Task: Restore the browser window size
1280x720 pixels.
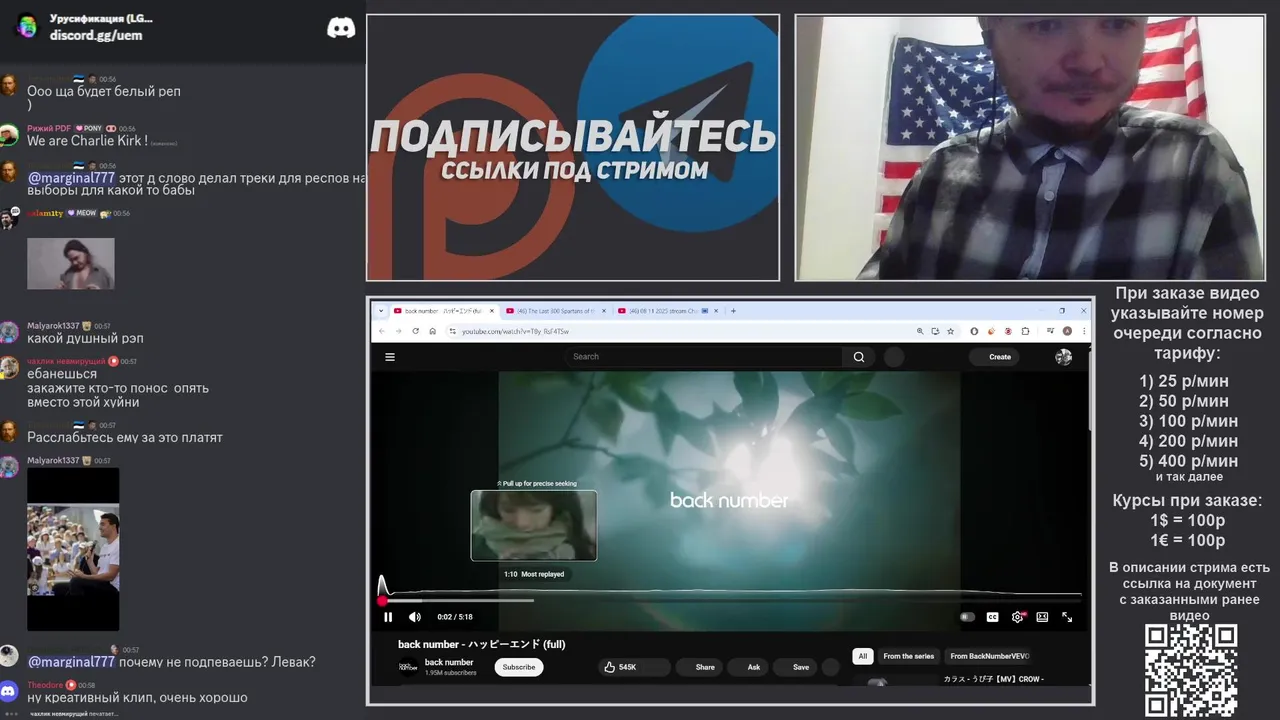Action: pos(1062,311)
